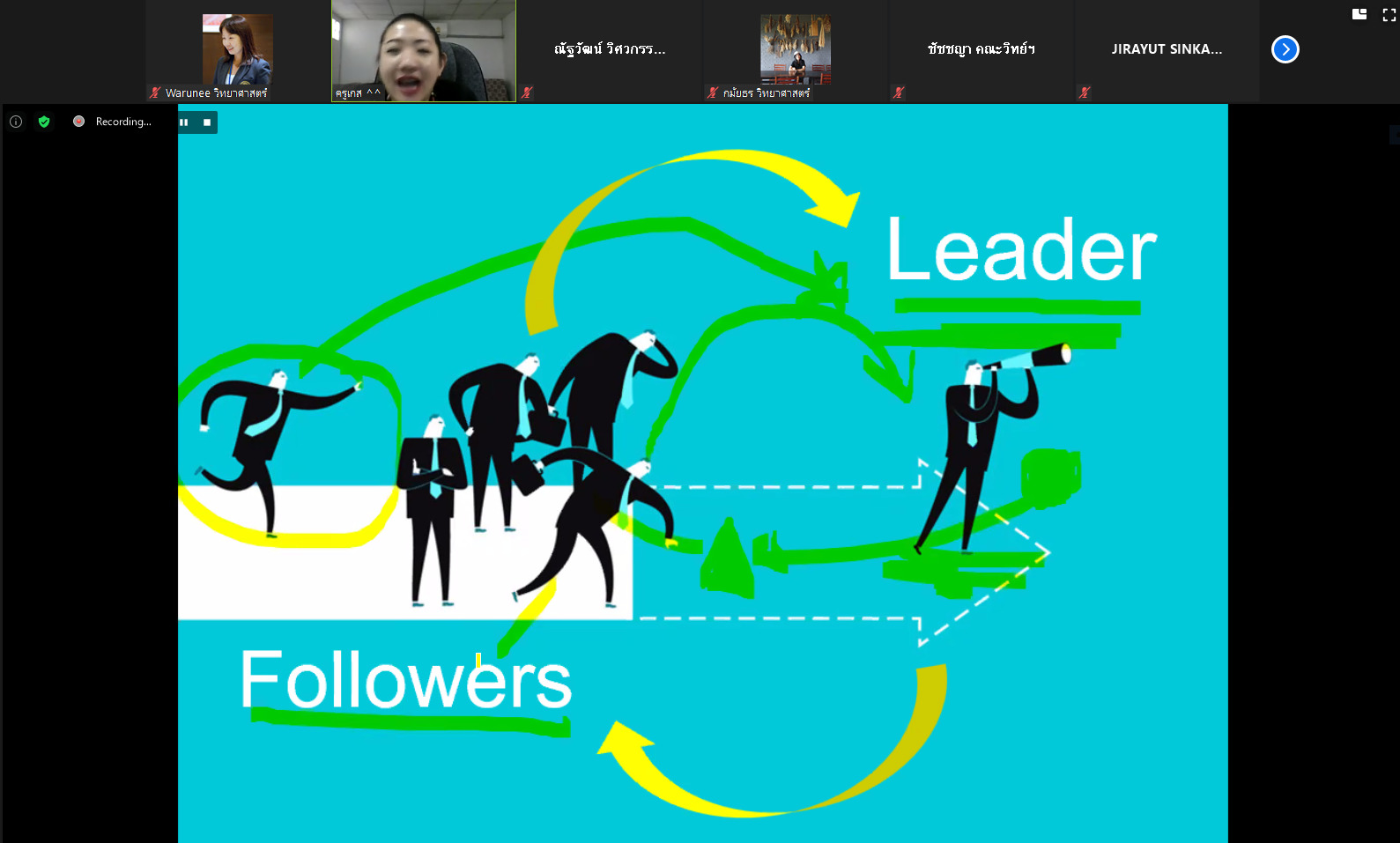This screenshot has height=843, width=1400.
Task: Enter full screen mode
Action: tap(1389, 14)
